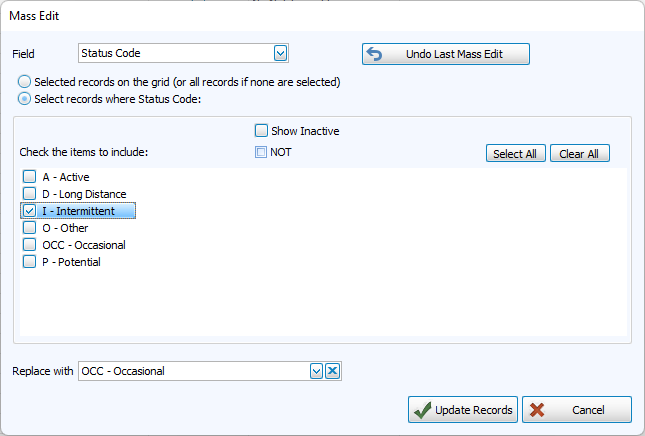Enable the Show Inactive checkbox
Image resolution: width=645 pixels, height=436 pixels.
tap(261, 131)
